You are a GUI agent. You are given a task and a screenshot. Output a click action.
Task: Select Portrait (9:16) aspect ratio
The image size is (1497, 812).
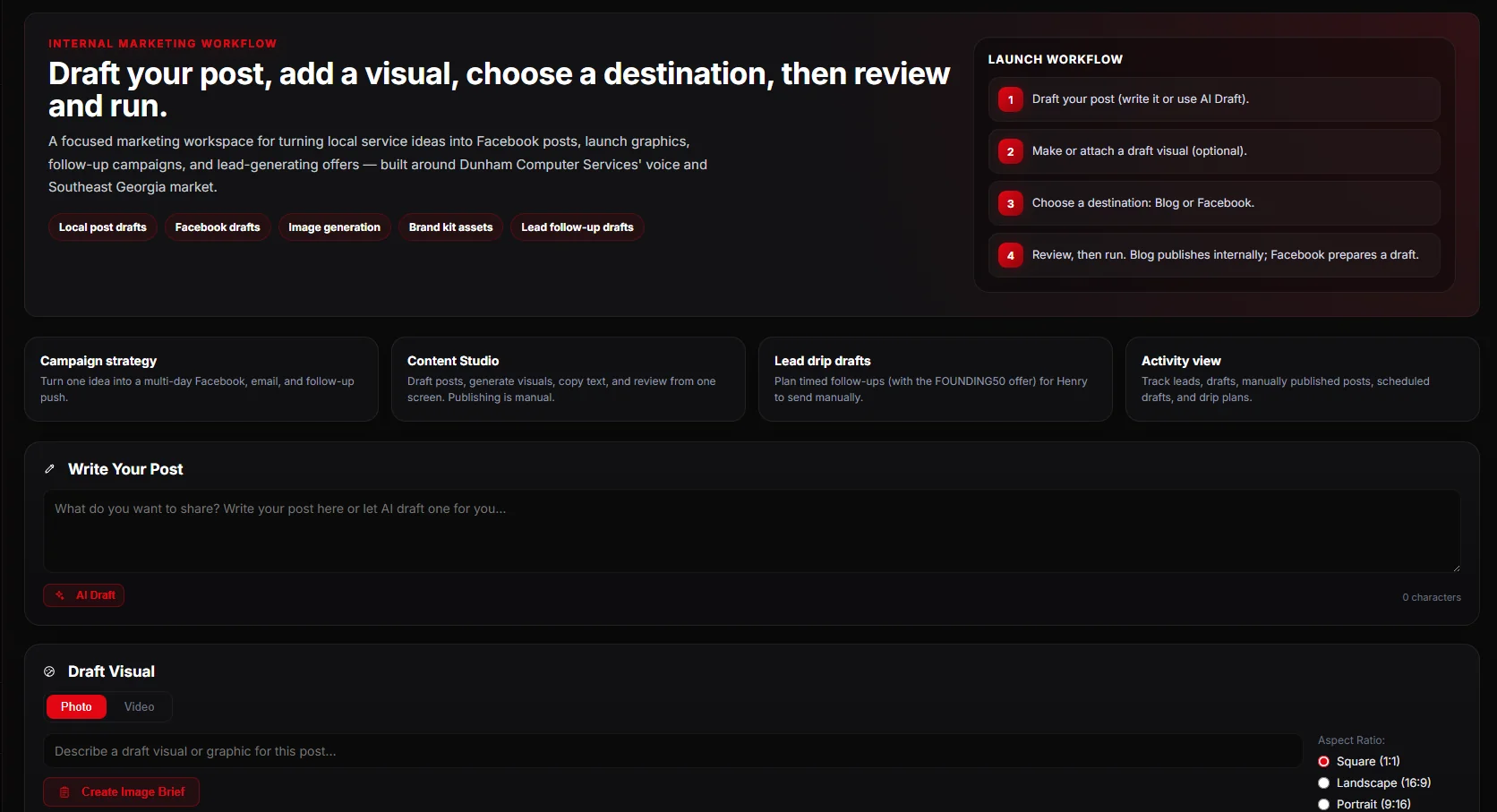click(x=1323, y=805)
